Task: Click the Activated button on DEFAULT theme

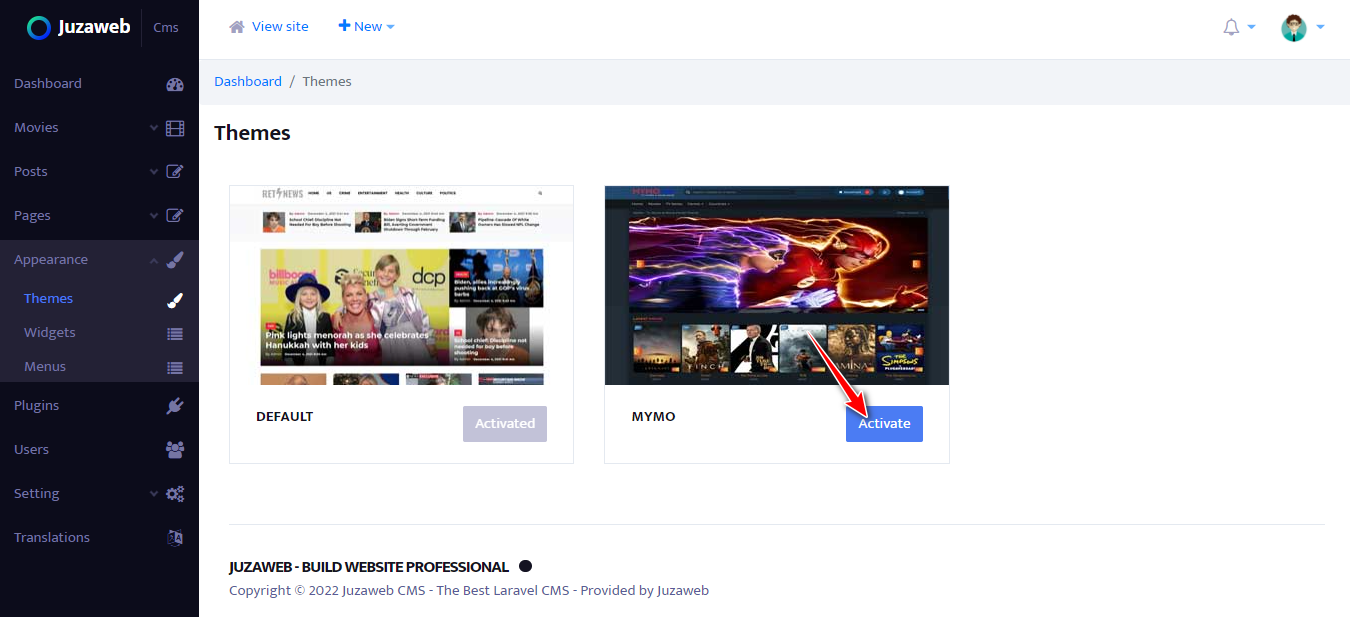Action: pyautogui.click(x=505, y=424)
